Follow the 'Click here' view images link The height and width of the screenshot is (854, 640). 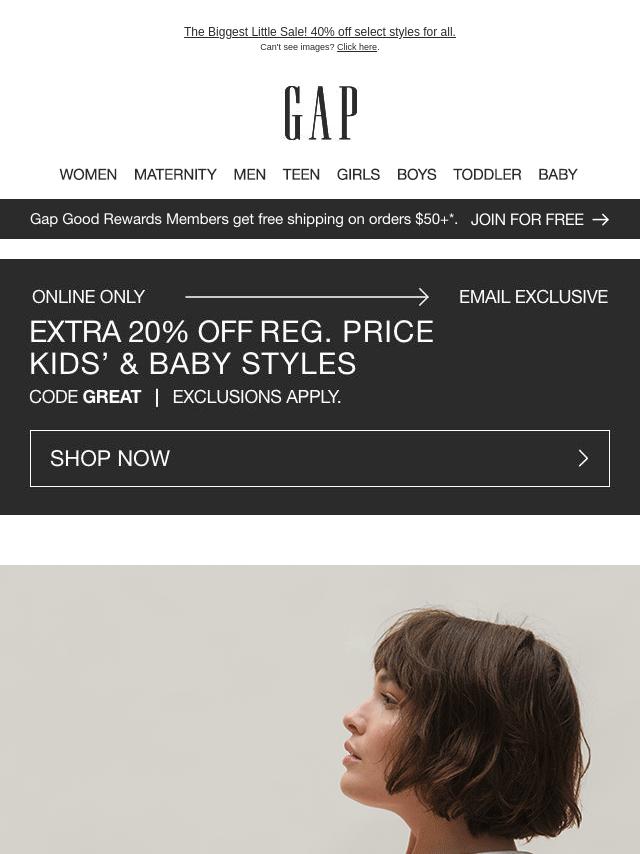coord(357,47)
